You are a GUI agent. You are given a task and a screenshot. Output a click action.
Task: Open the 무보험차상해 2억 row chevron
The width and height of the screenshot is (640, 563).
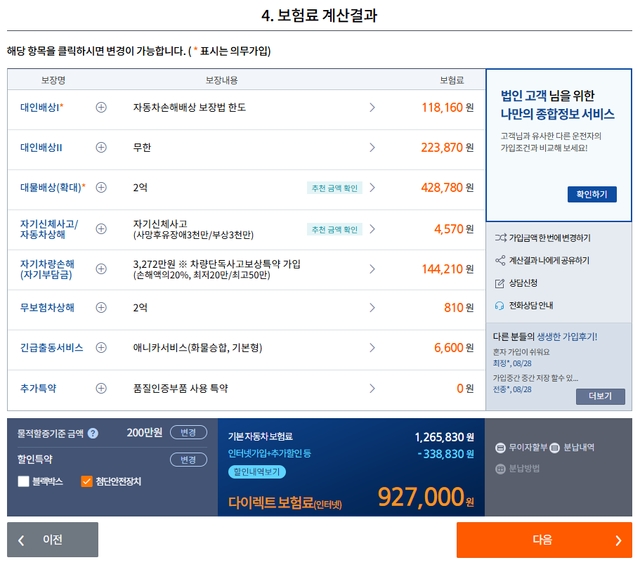point(372,307)
